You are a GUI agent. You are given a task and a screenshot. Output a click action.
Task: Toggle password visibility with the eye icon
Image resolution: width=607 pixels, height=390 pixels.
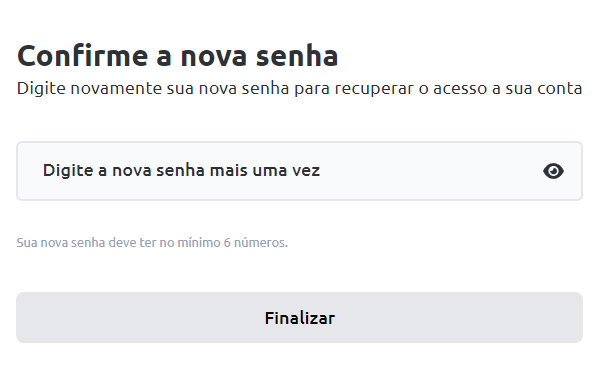tap(553, 171)
